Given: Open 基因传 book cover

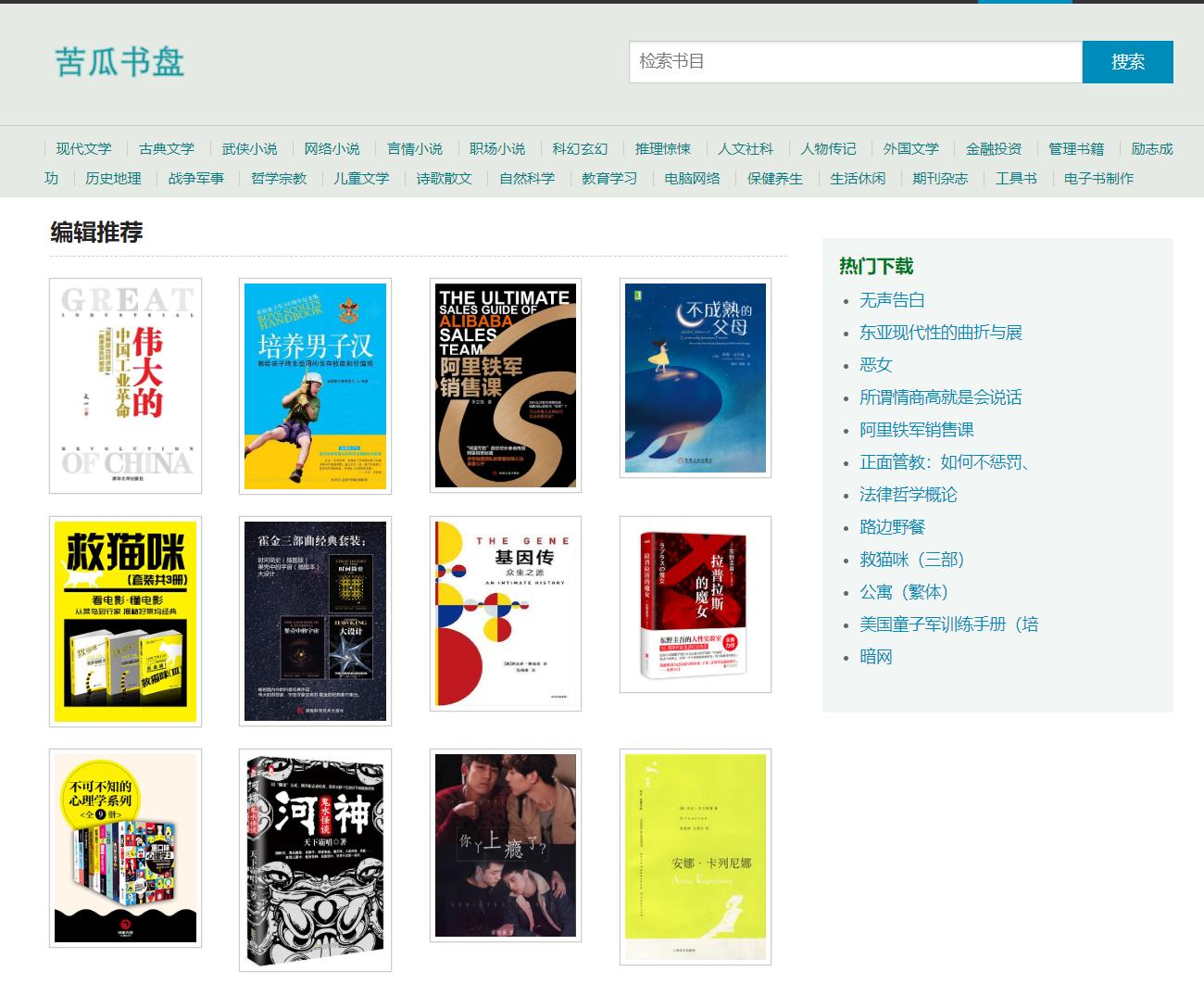Looking at the screenshot, I should pos(506,613).
